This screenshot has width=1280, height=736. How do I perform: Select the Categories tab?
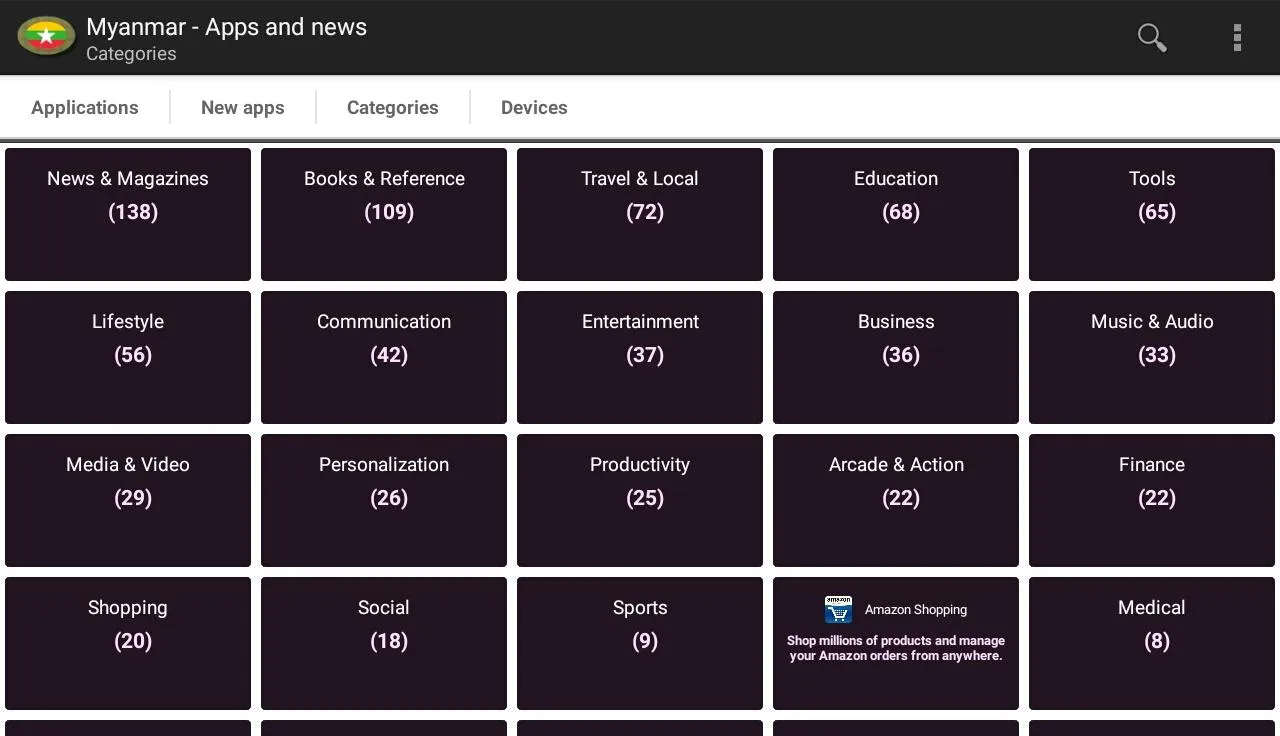tap(393, 107)
